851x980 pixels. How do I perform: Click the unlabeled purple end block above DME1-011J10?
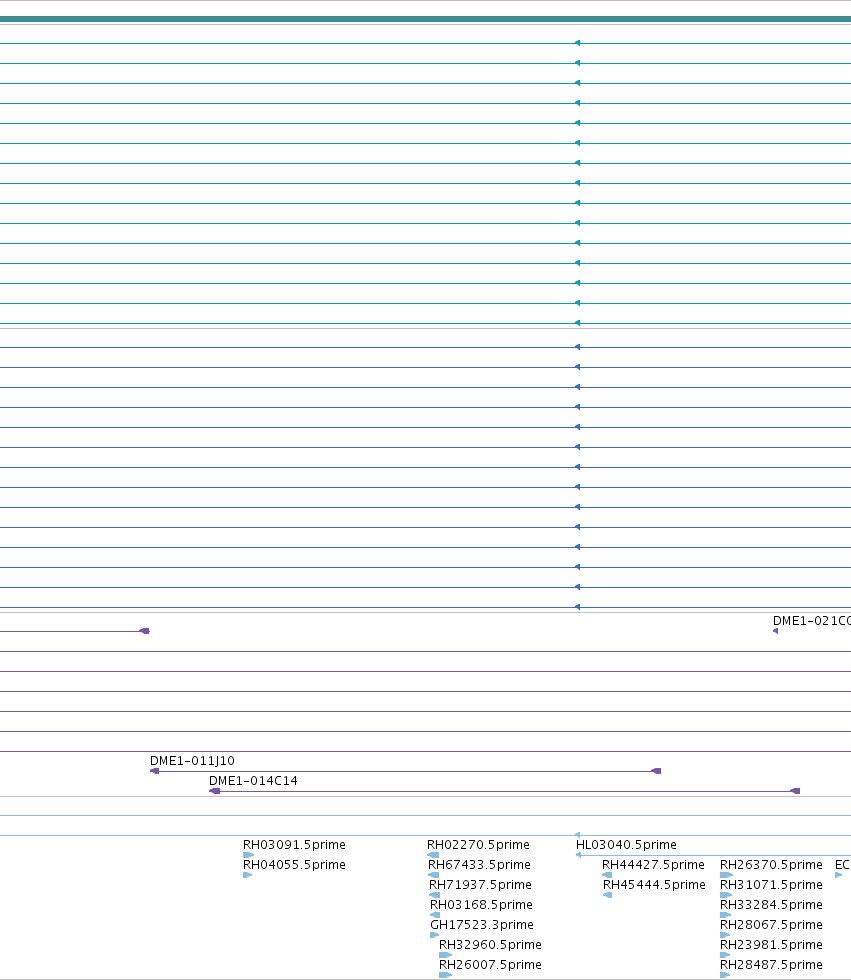[144, 631]
